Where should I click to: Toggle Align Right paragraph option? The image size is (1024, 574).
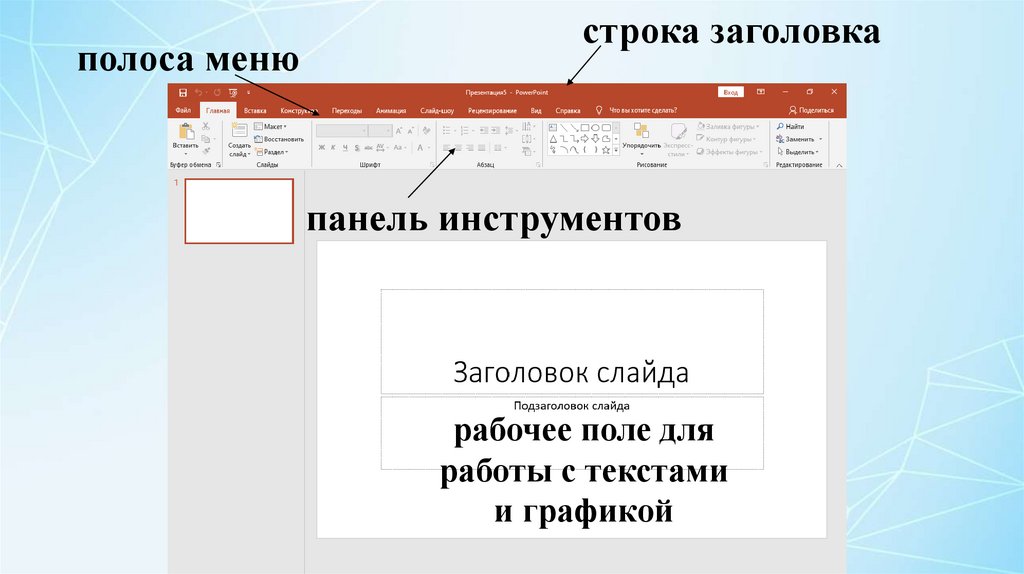470,148
